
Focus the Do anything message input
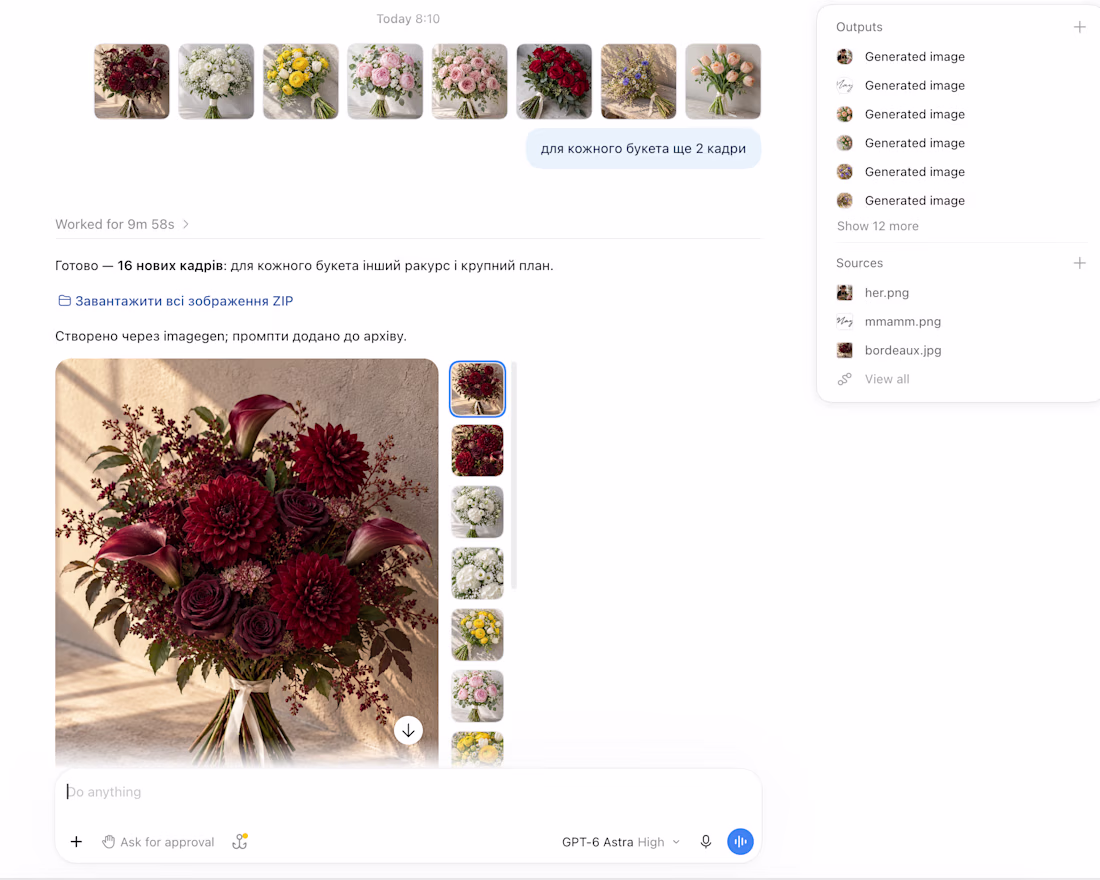[x=407, y=792]
